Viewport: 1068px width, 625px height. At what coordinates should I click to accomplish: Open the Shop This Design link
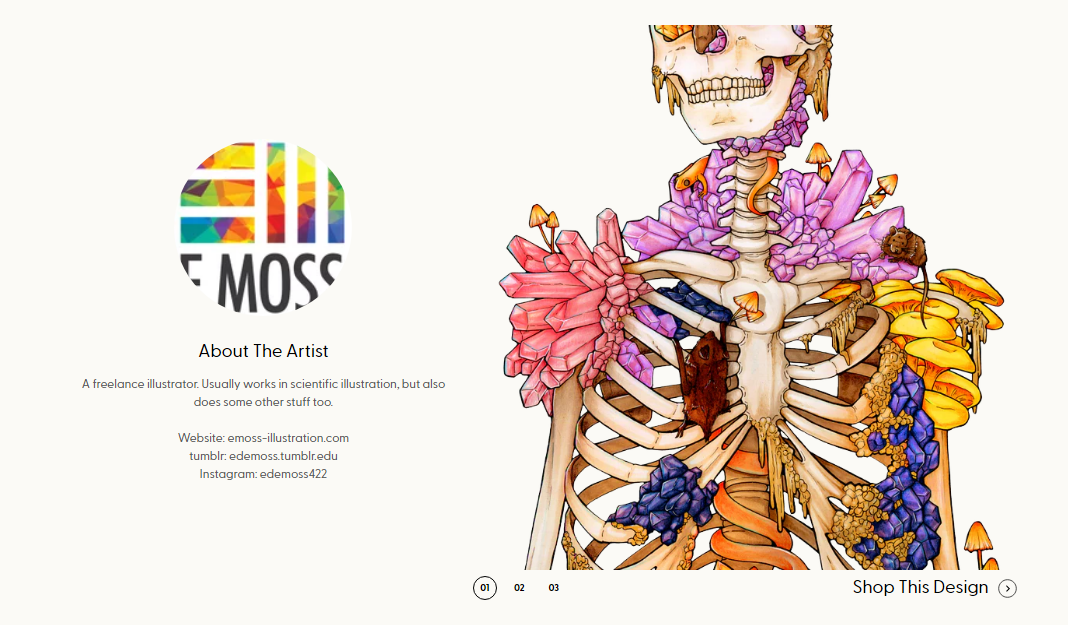coord(920,588)
